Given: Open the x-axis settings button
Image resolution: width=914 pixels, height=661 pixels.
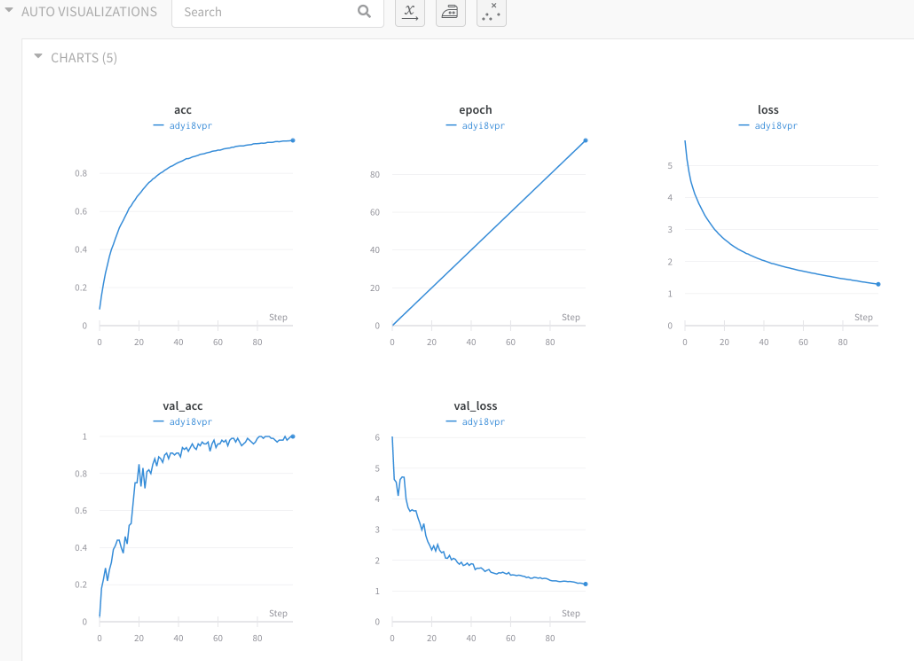Looking at the screenshot, I should click(x=410, y=12).
